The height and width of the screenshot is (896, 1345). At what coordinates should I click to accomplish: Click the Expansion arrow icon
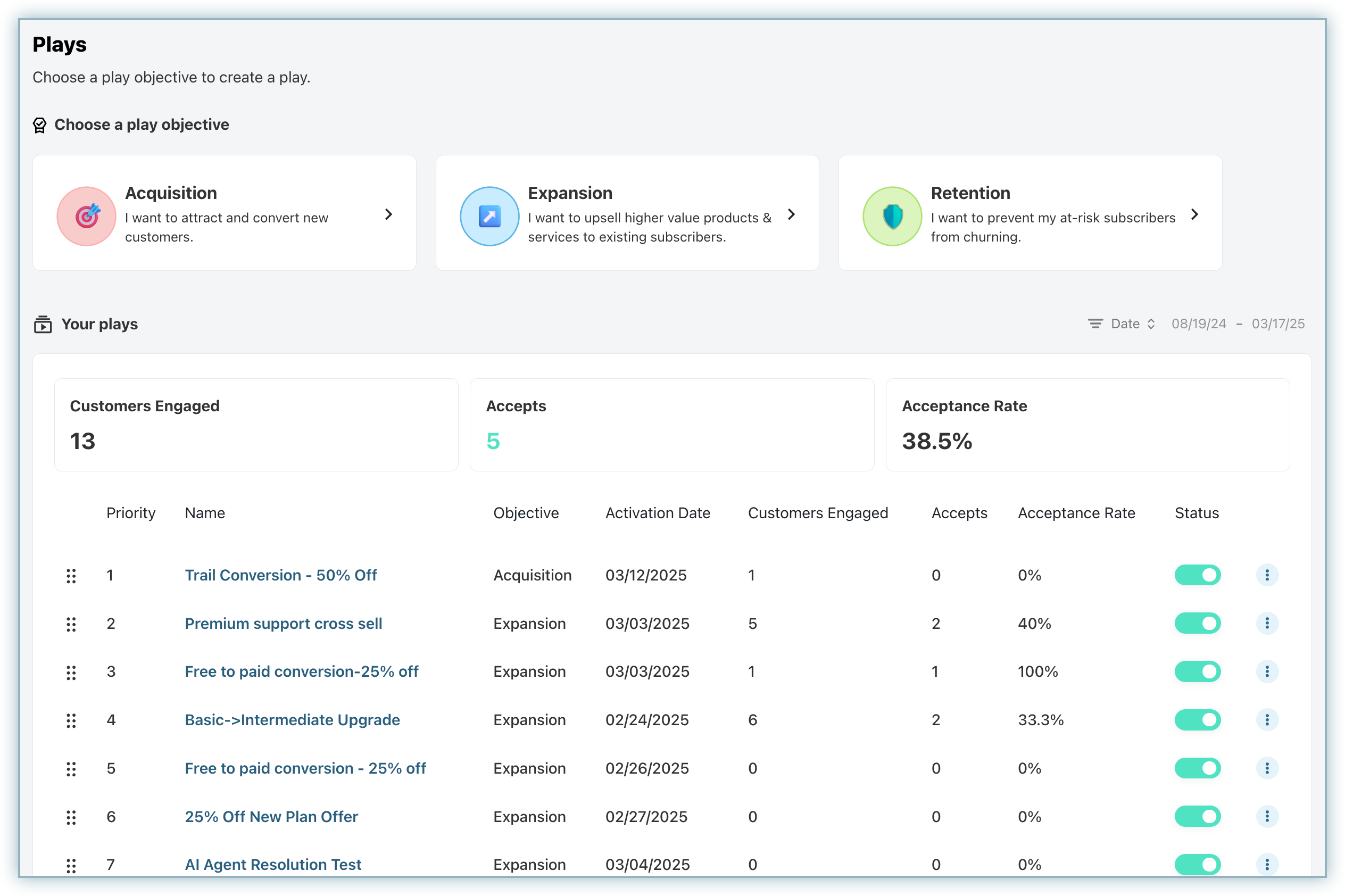pyautogui.click(x=489, y=216)
